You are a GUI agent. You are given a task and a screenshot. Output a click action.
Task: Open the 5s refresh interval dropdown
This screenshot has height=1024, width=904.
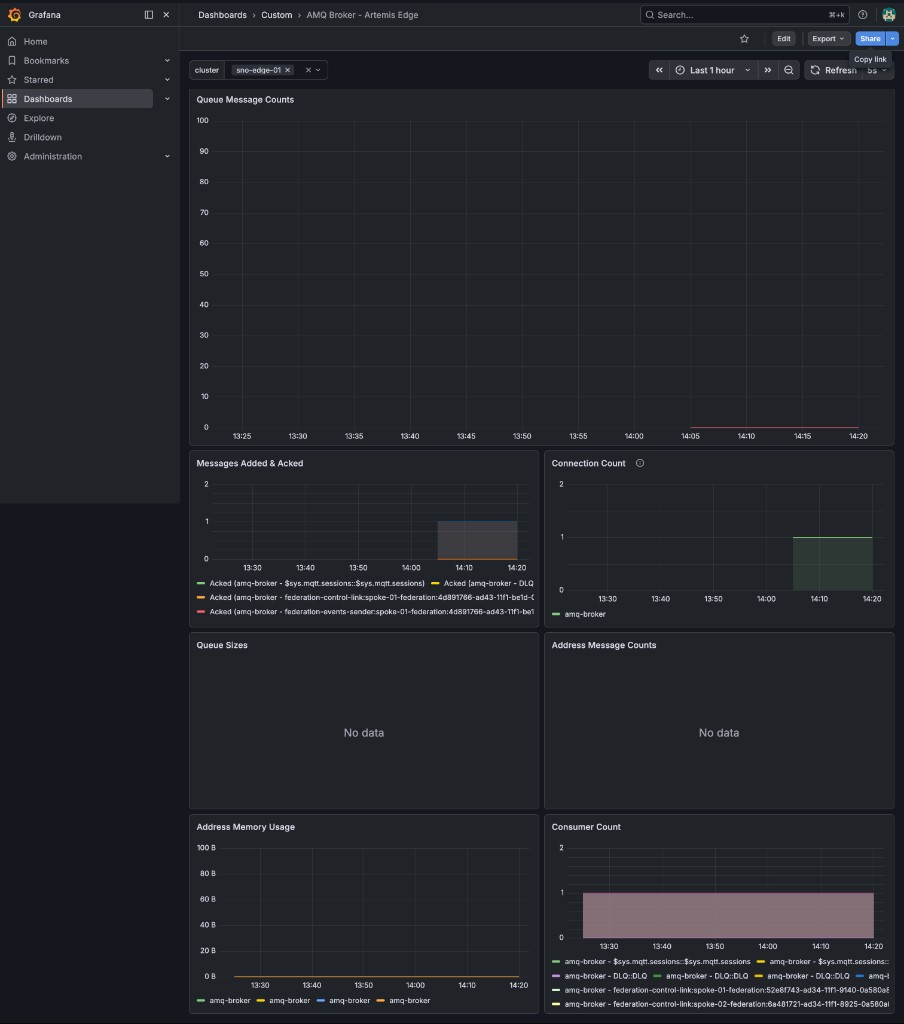(x=877, y=70)
